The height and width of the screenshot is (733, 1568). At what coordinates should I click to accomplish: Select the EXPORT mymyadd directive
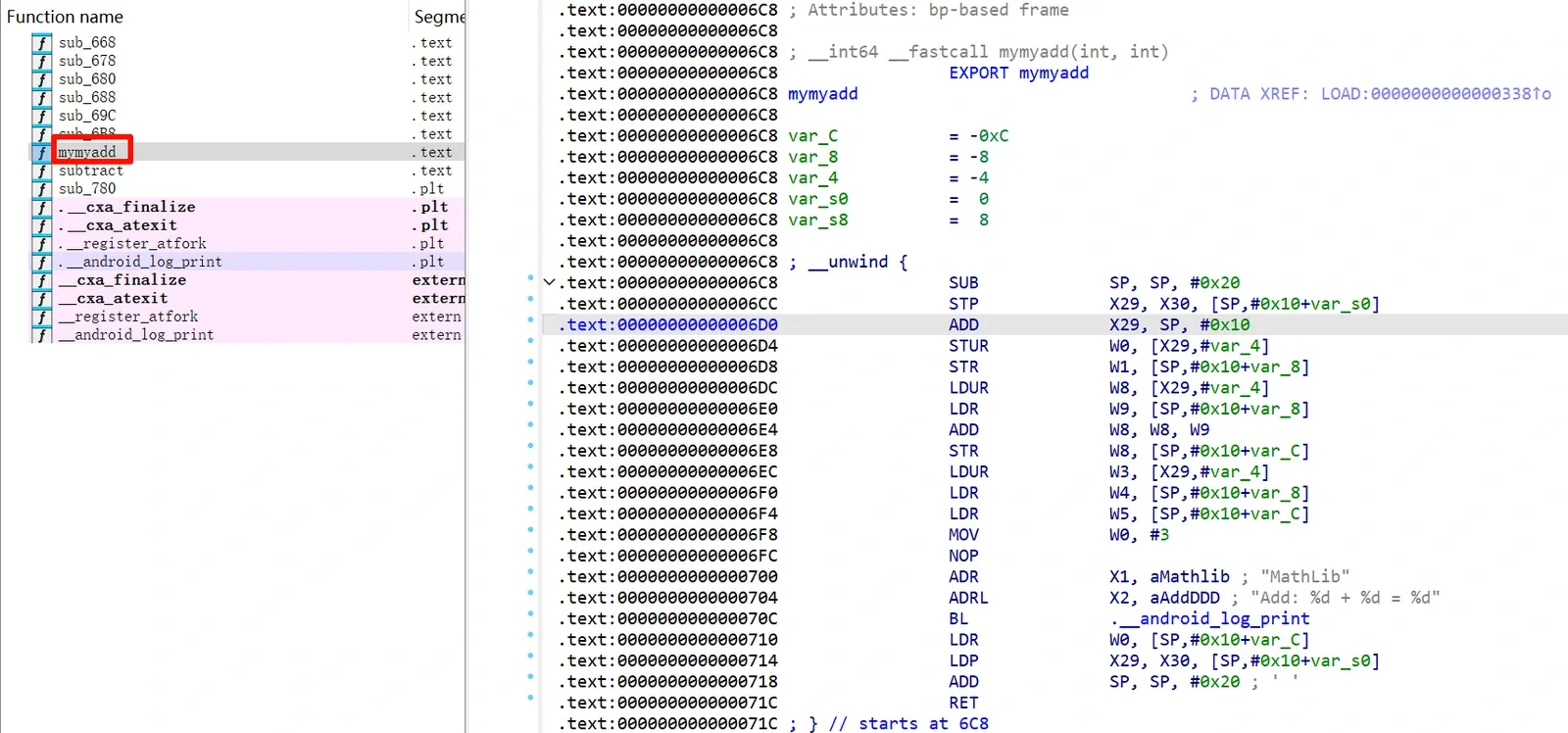pos(1018,73)
